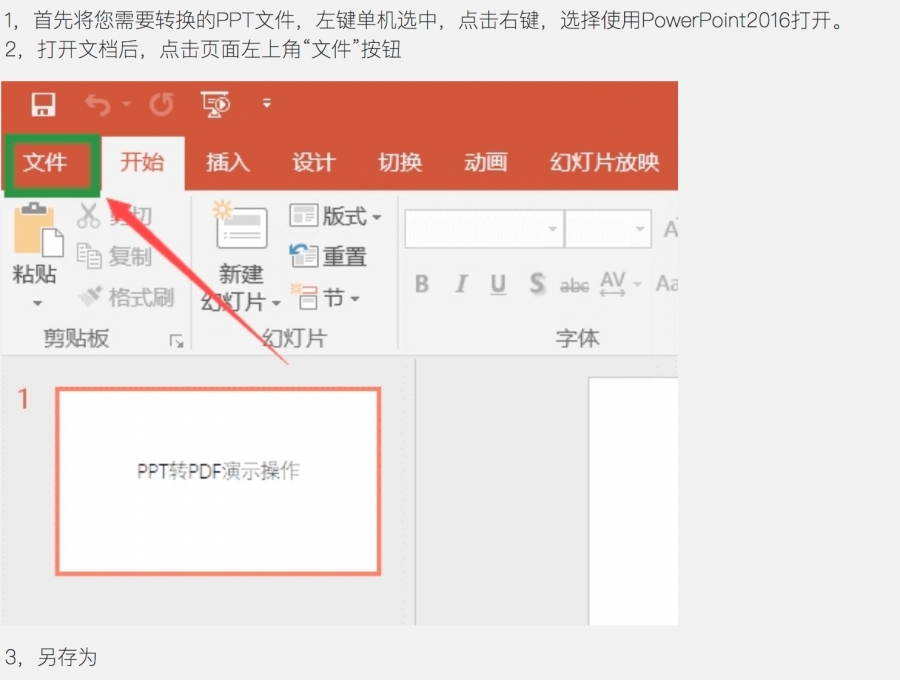Screen dimensions: 900x680
Task: Open the font name combo box
Action: click(x=484, y=229)
